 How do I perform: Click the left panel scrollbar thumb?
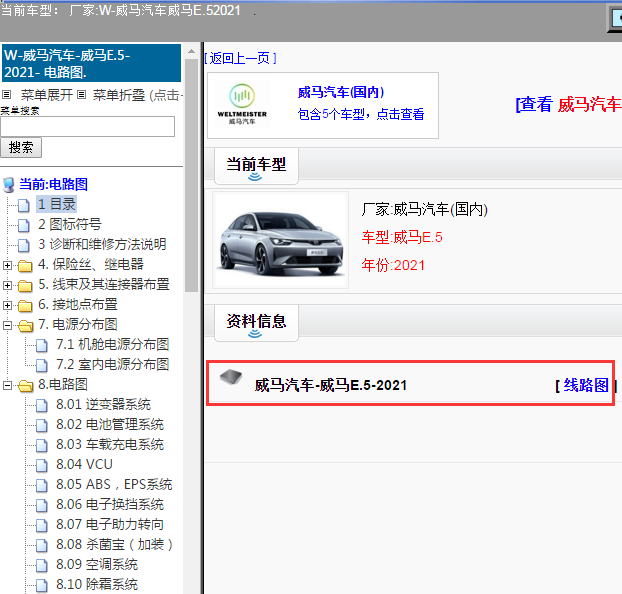click(192, 175)
